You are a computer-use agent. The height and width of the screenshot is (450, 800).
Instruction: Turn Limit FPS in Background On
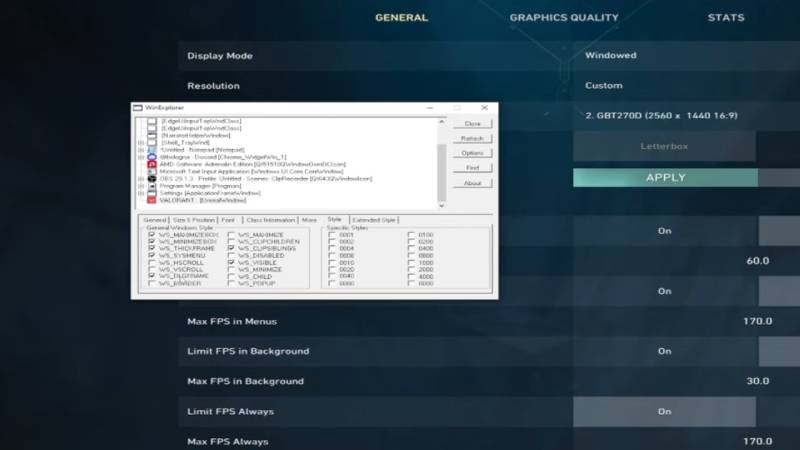click(664, 351)
